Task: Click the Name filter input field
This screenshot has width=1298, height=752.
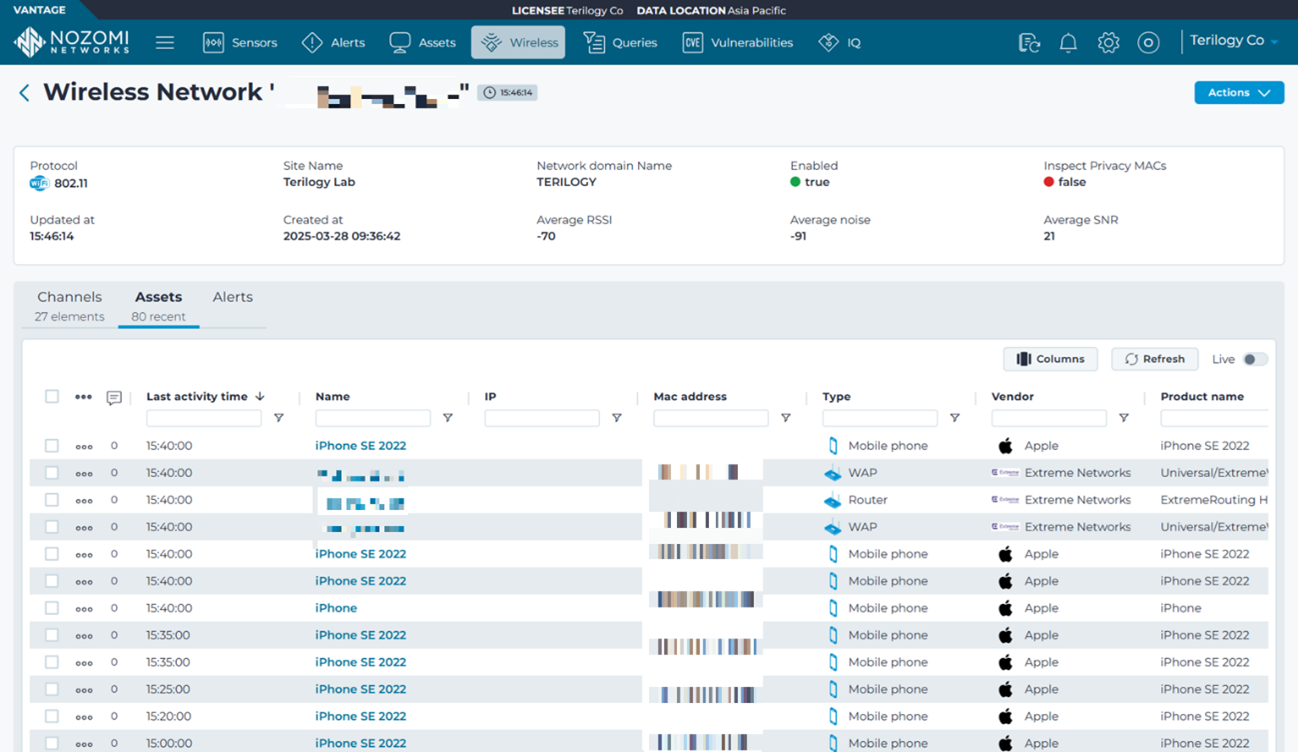Action: pyautogui.click(x=373, y=418)
